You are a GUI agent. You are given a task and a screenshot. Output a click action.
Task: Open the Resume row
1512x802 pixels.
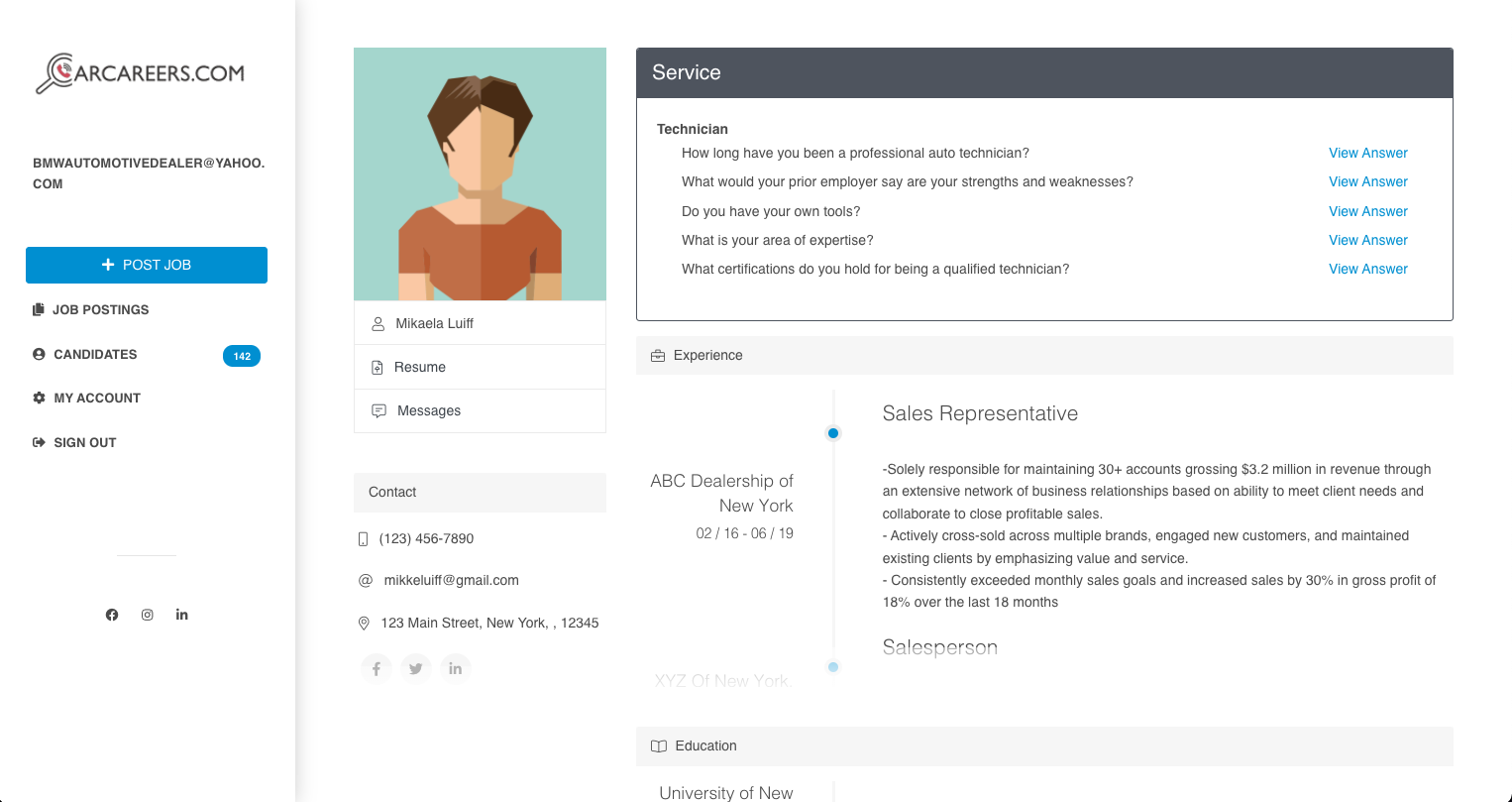coord(480,367)
